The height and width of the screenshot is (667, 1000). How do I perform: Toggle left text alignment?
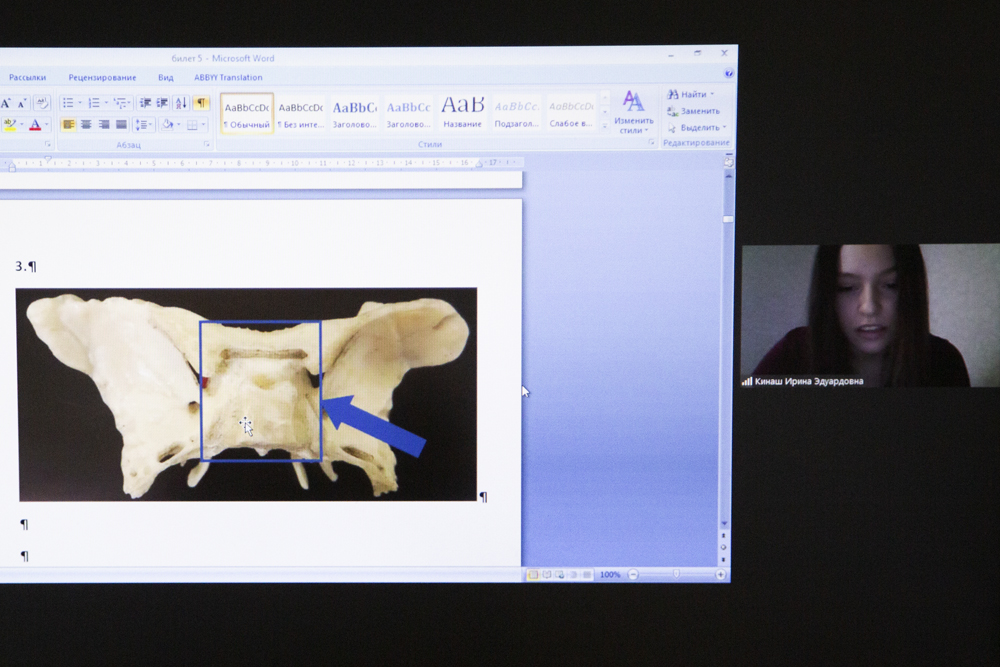click(x=68, y=125)
